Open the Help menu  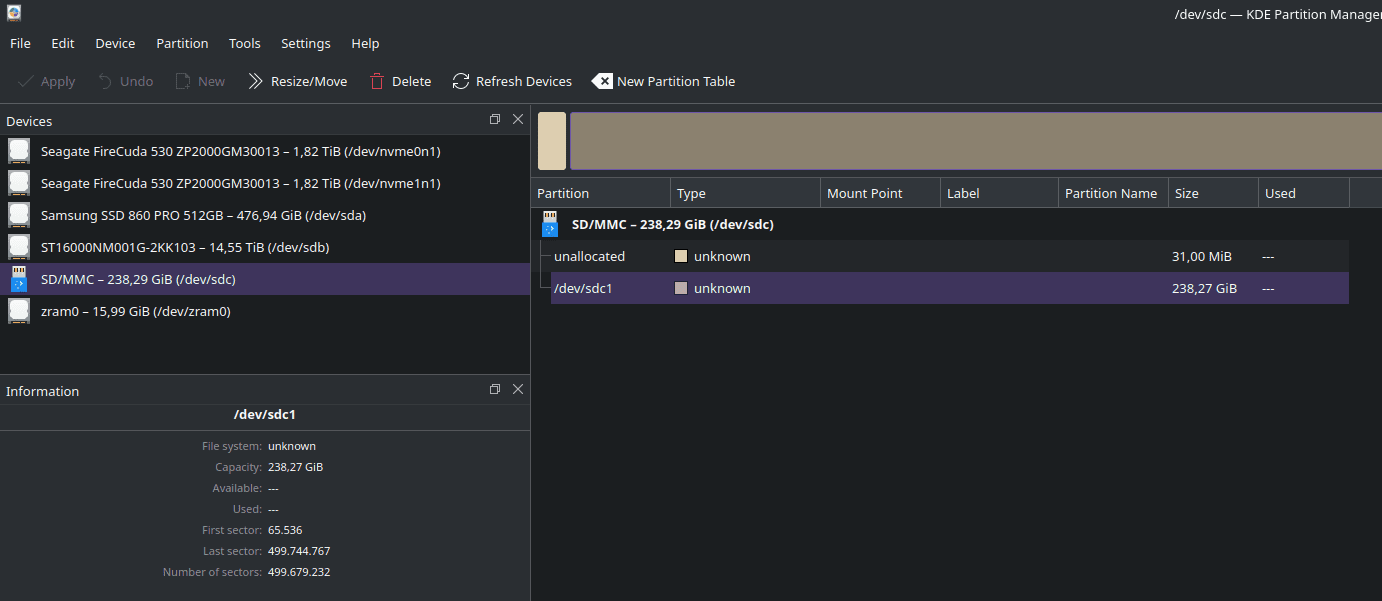(365, 43)
